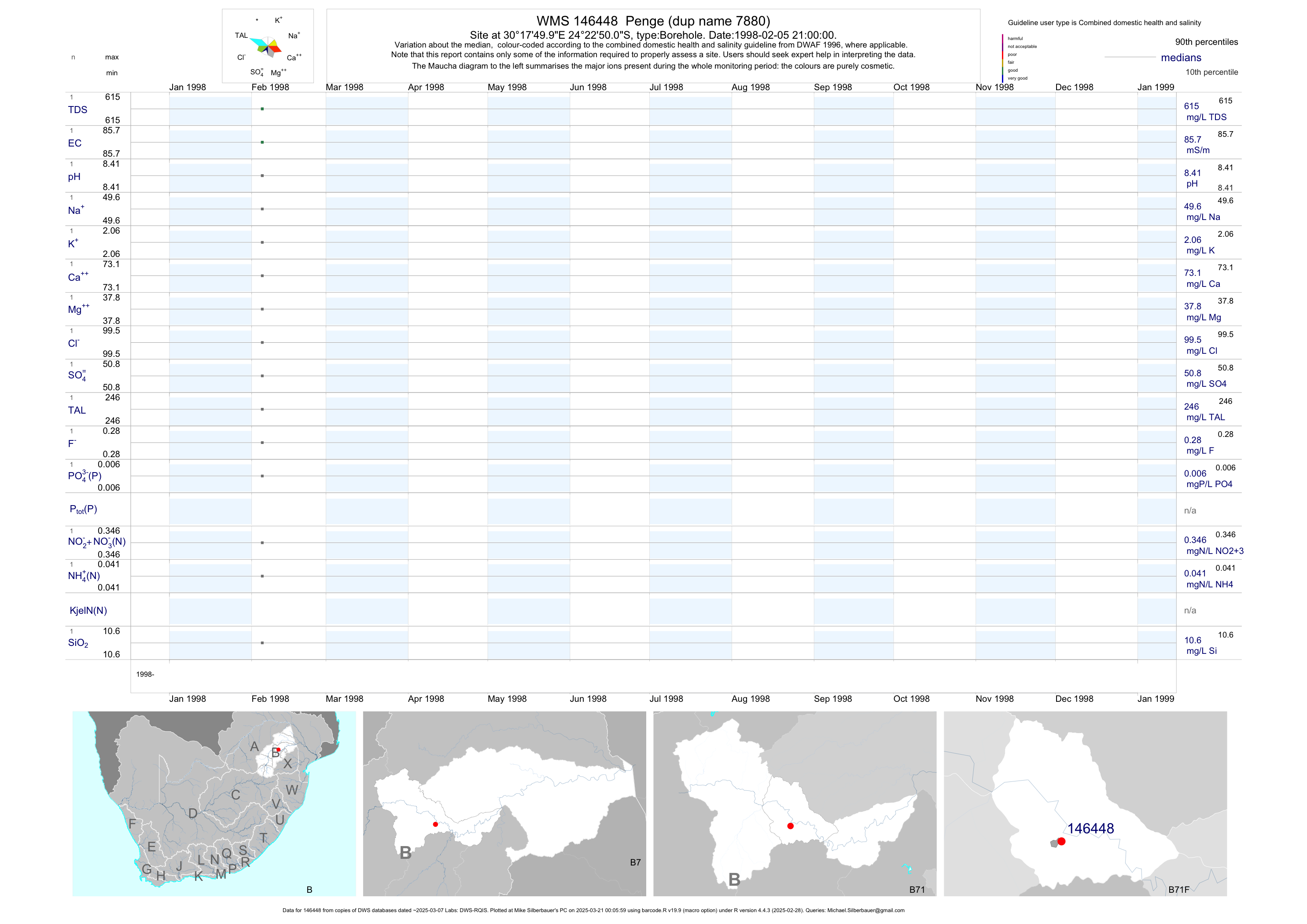Click the Ptot(P) n/a value
1307x924 pixels.
pos(1190,510)
